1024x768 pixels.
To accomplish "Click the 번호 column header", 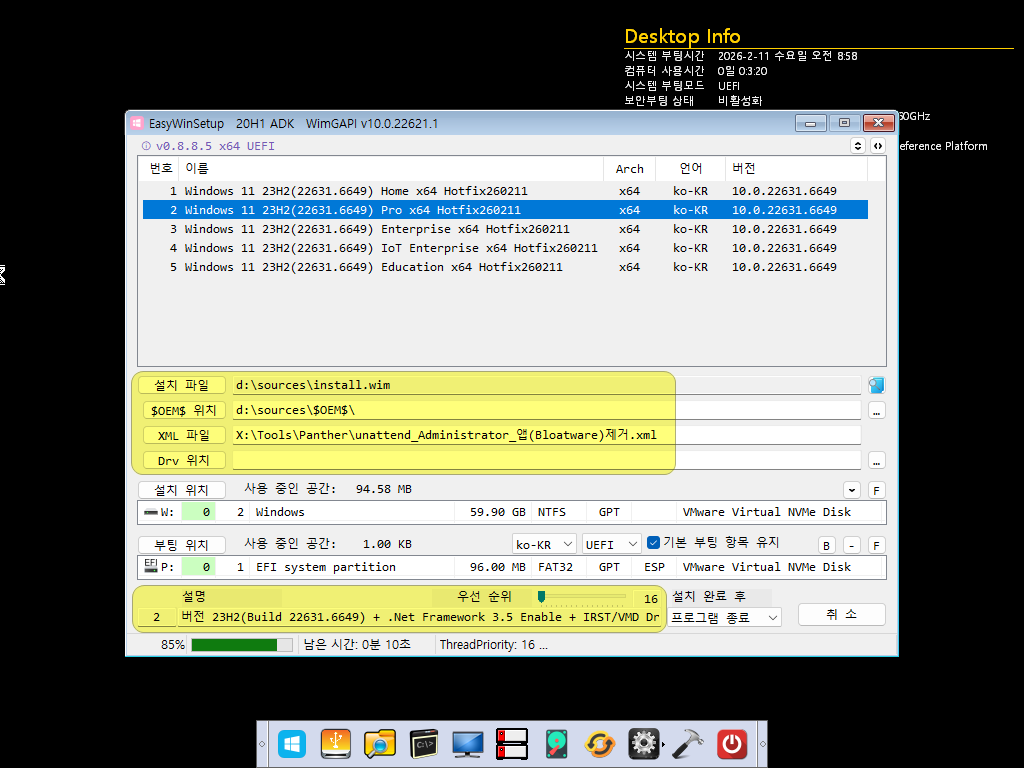I will pos(161,168).
